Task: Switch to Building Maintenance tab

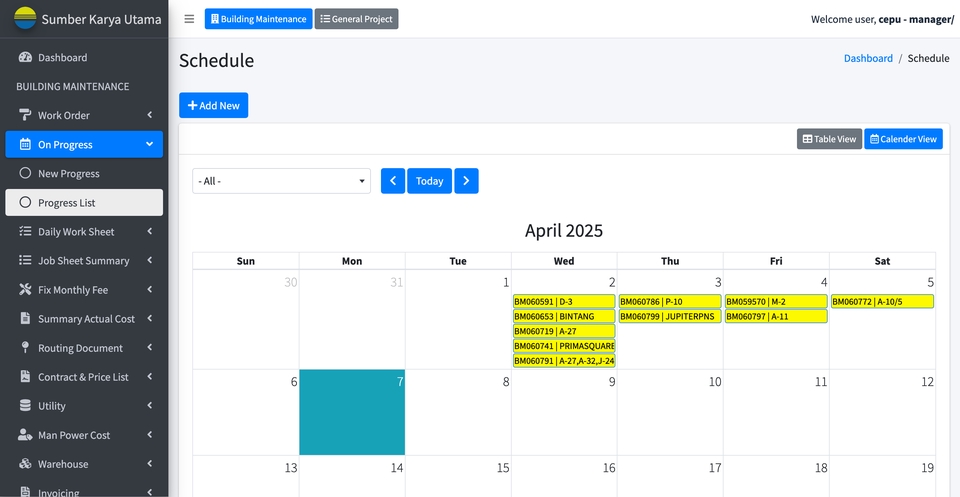Action: point(258,19)
